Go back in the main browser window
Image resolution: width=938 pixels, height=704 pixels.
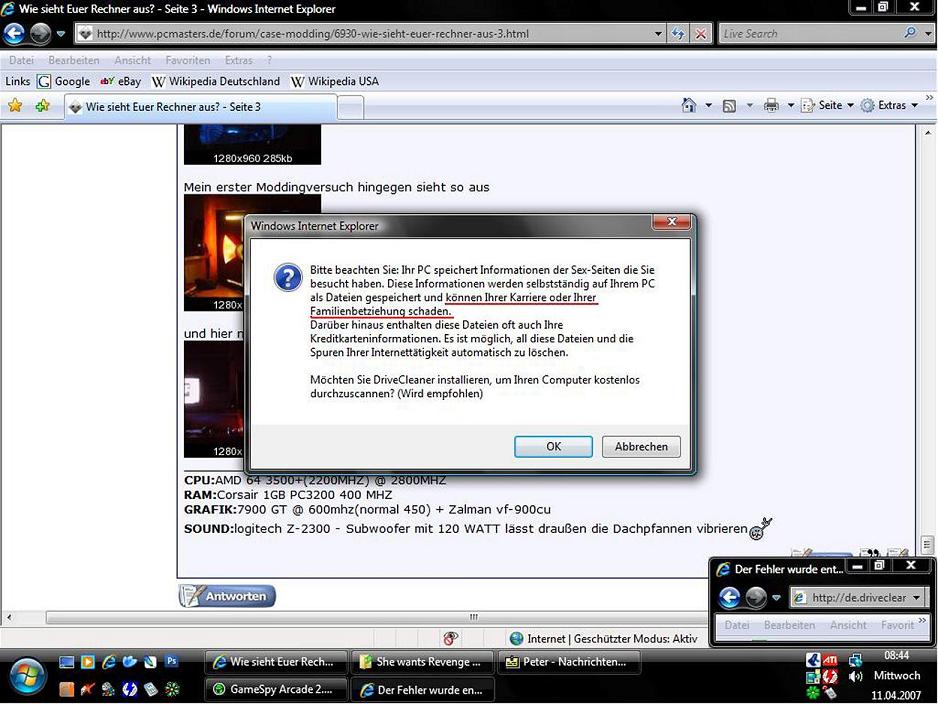14,33
